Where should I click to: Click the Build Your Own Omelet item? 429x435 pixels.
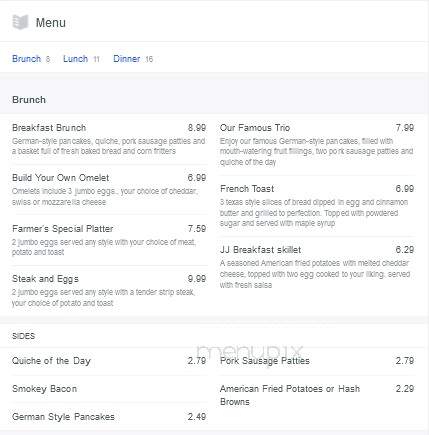pos(109,189)
